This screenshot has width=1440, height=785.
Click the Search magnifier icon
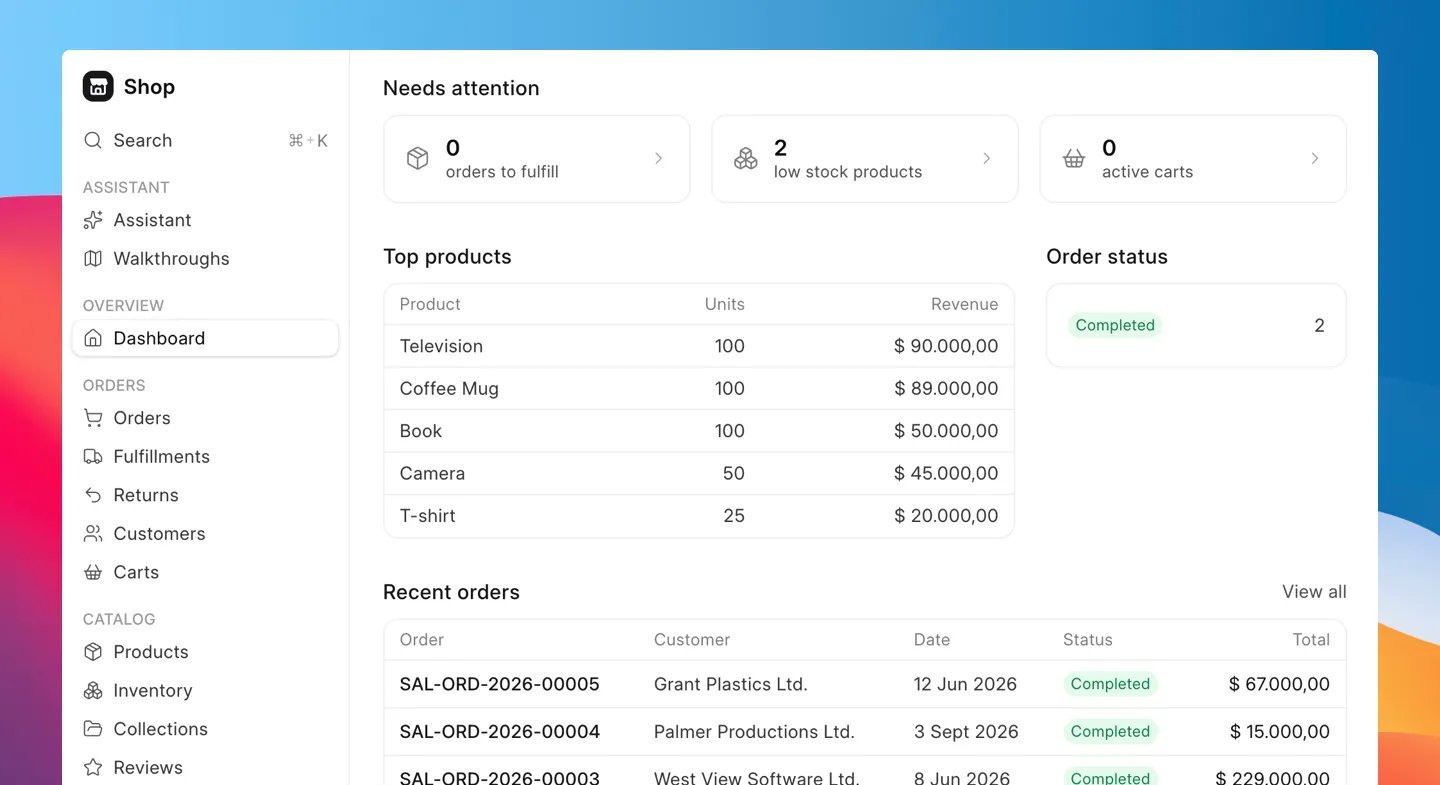(93, 140)
